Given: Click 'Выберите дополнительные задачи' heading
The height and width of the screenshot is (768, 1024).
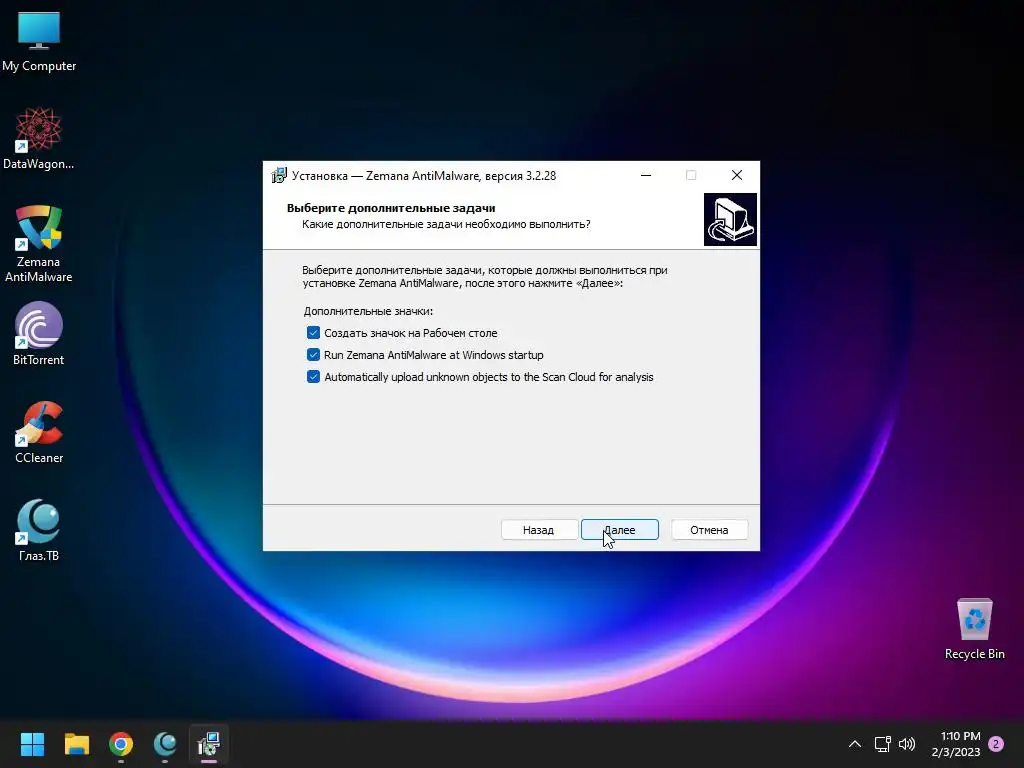Looking at the screenshot, I should pos(391,208).
